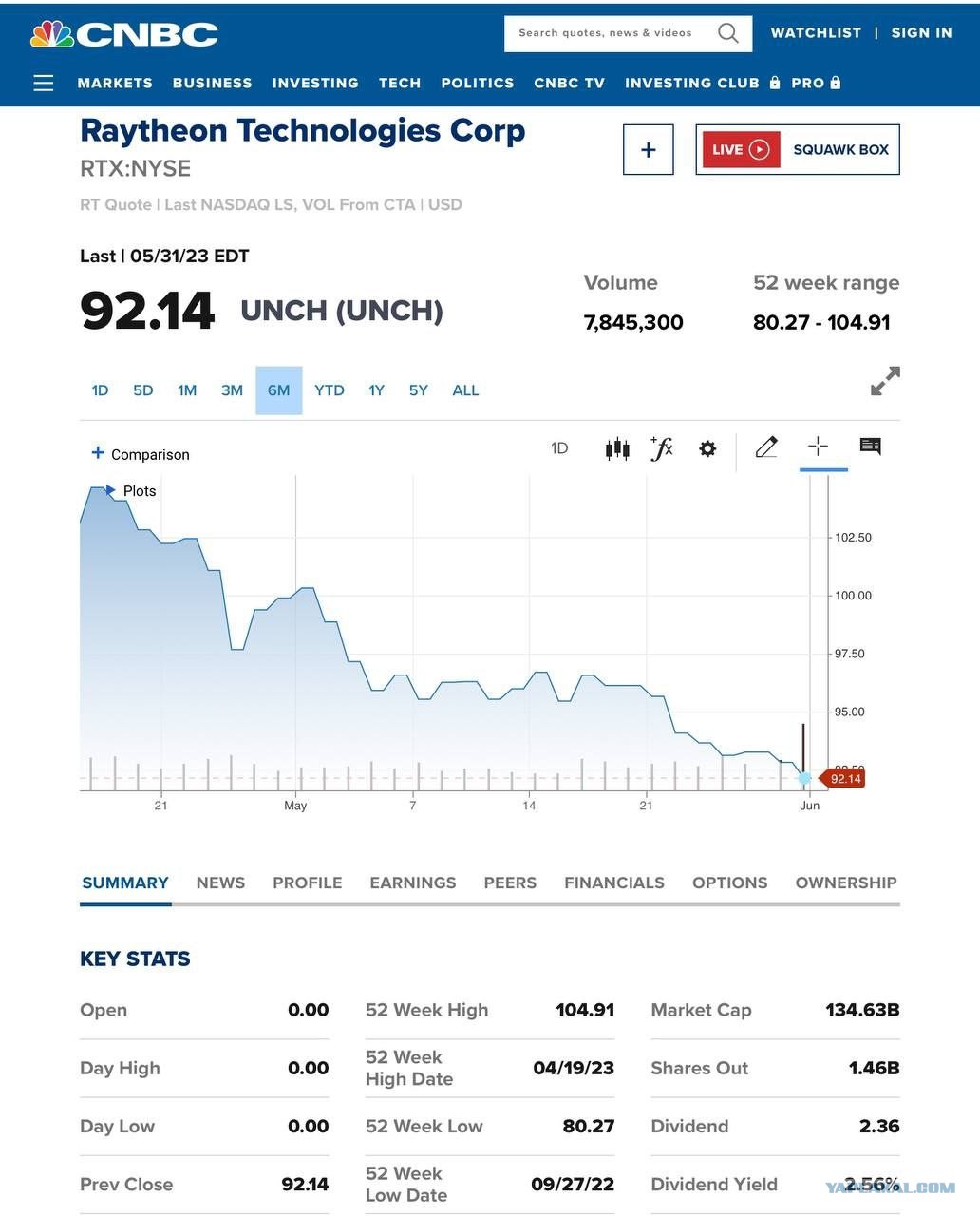The height and width of the screenshot is (1216, 980).
Task: Open the hamburger navigation menu
Action: (x=44, y=83)
